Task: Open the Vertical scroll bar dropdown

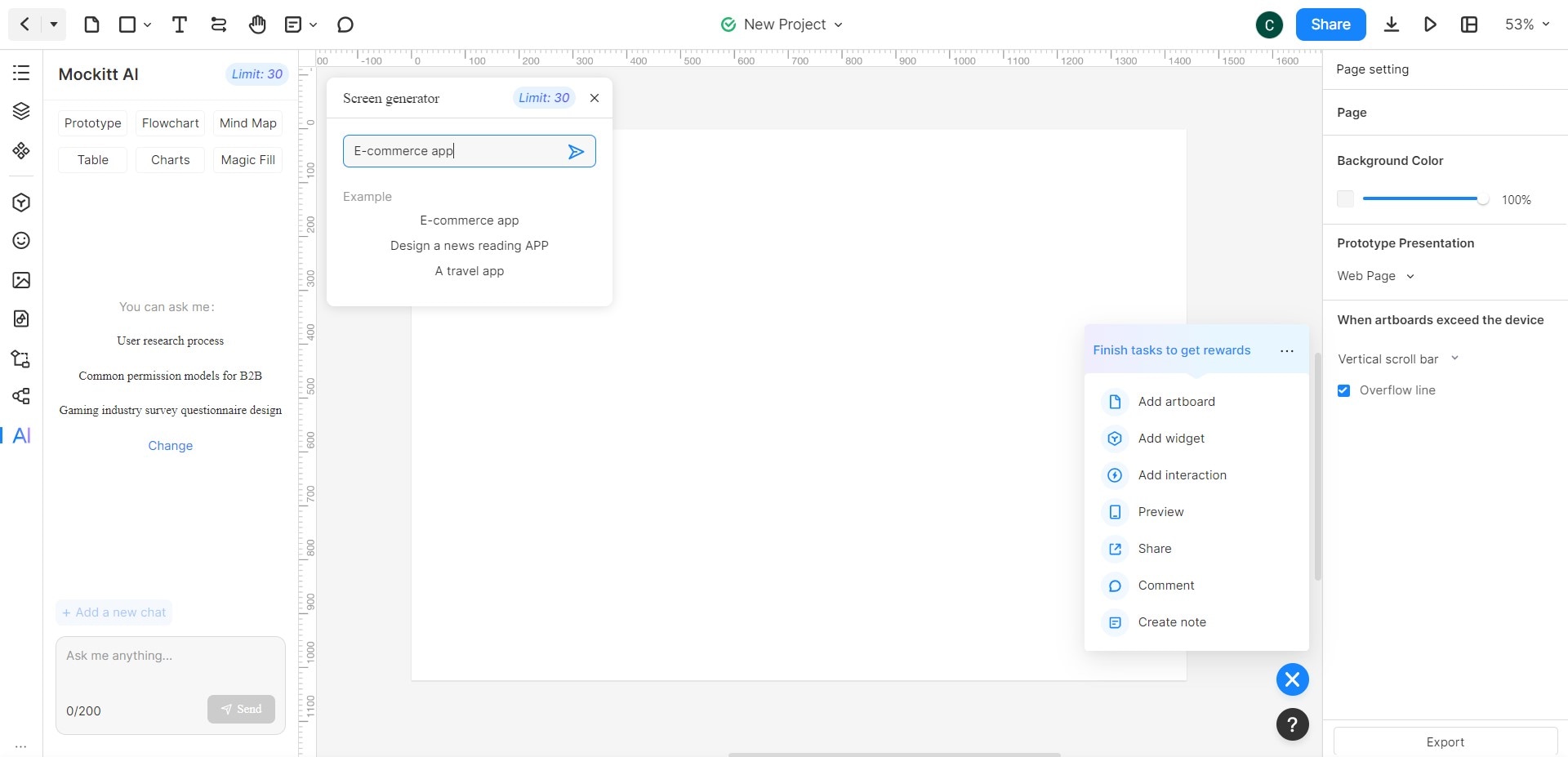Action: (1397, 358)
